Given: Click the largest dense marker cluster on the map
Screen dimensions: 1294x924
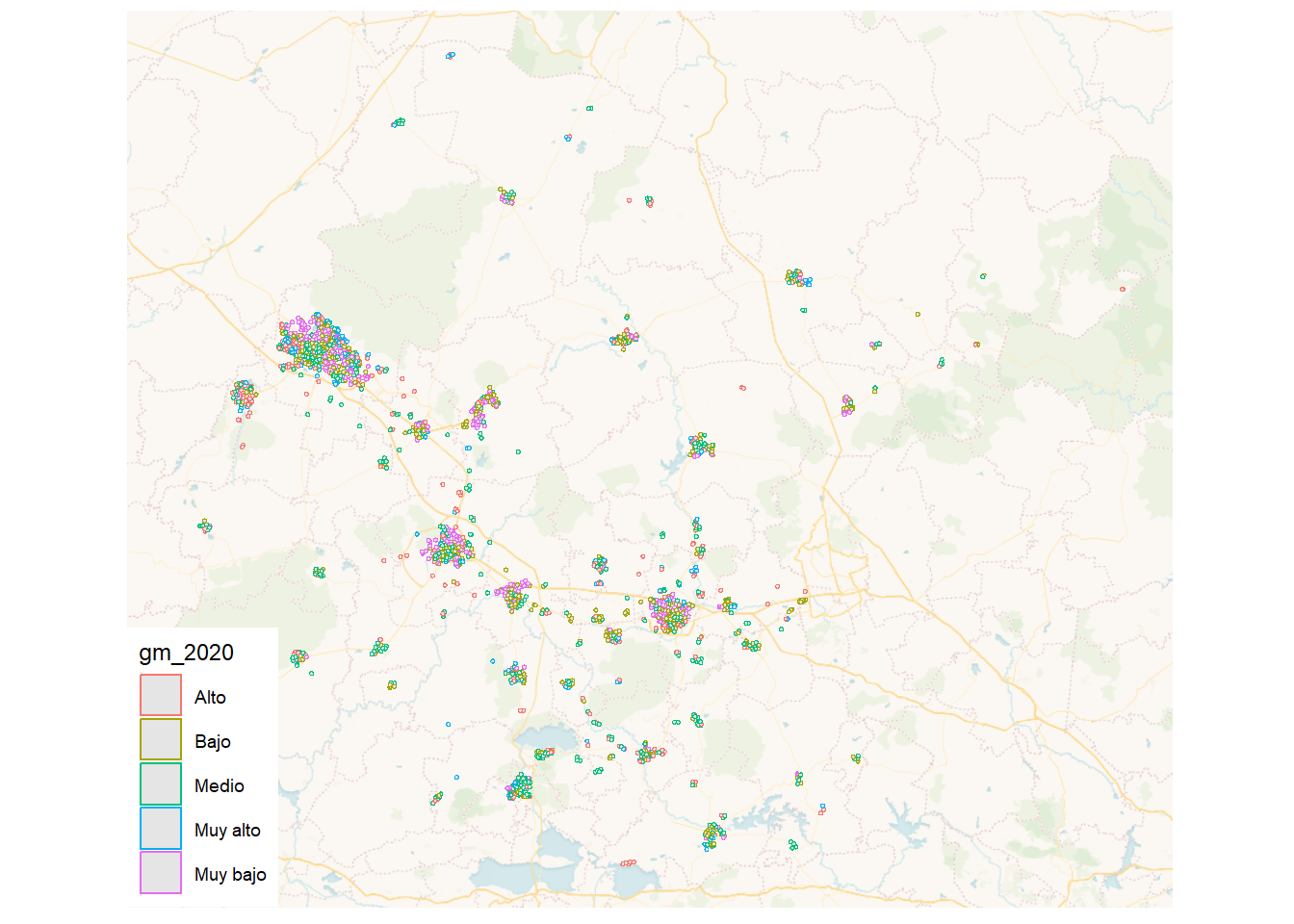Looking at the screenshot, I should tap(320, 348).
